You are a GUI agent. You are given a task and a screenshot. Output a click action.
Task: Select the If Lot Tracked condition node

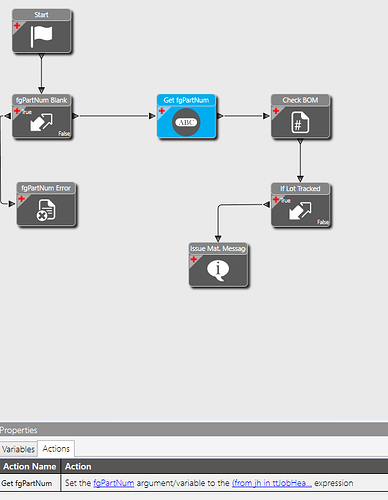pyautogui.click(x=300, y=205)
